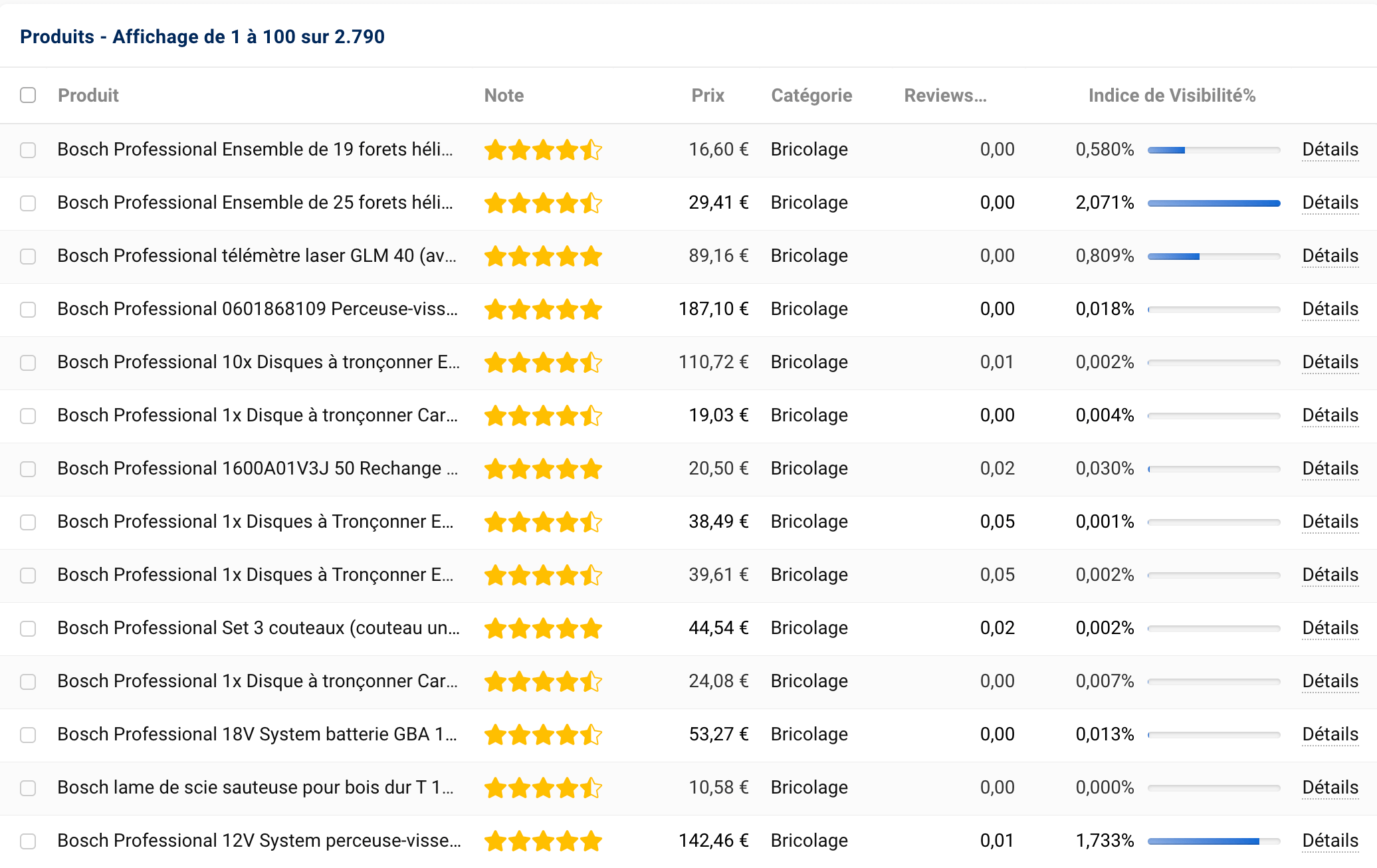The width and height of the screenshot is (1377, 868).
Task: Open Détails for the 25 forets héli product
Action: point(1330,203)
